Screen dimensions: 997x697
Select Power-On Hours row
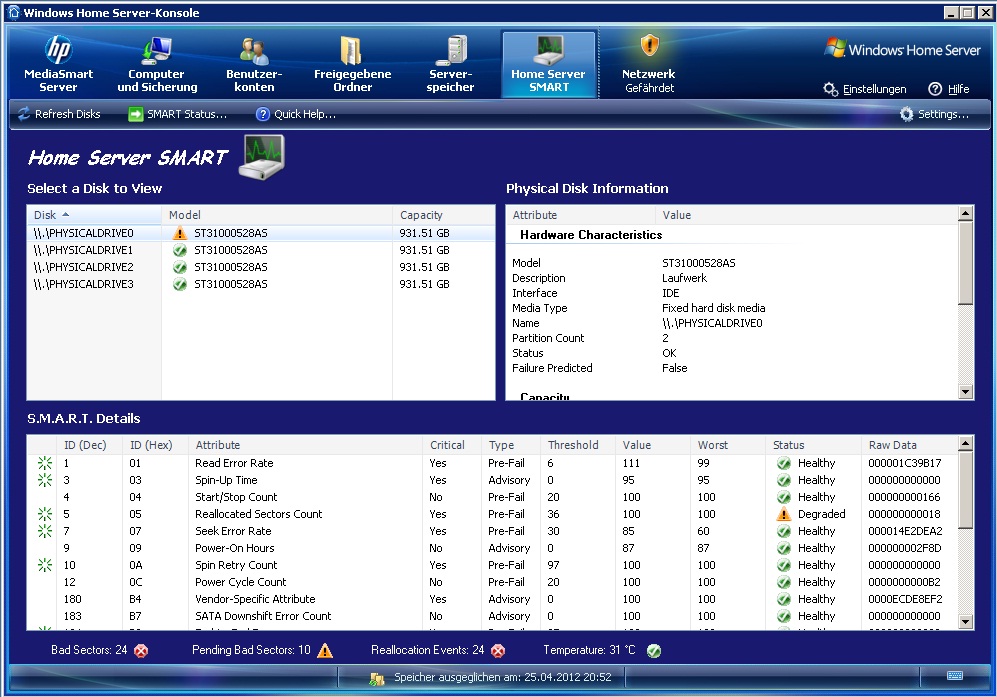click(492, 548)
